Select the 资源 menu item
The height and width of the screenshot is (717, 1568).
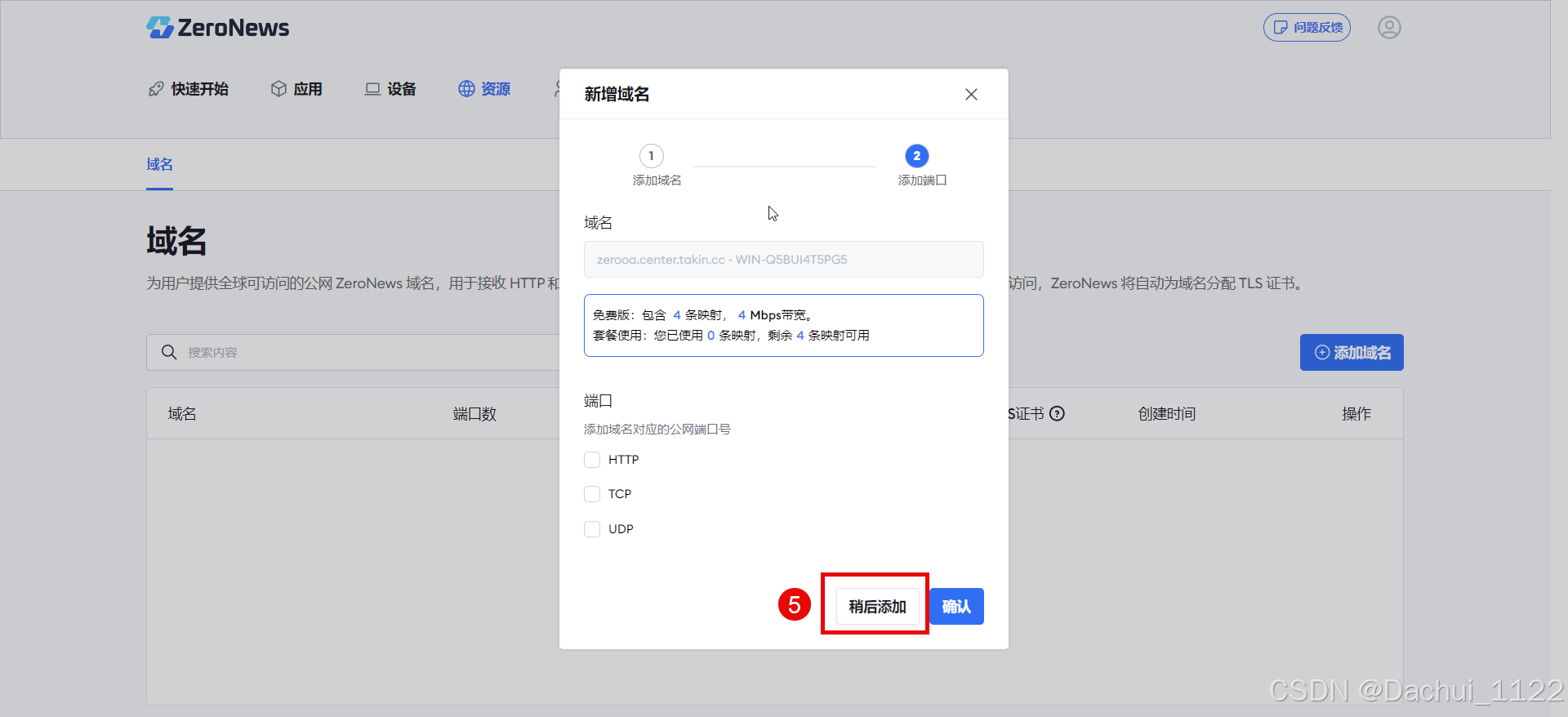tap(484, 89)
